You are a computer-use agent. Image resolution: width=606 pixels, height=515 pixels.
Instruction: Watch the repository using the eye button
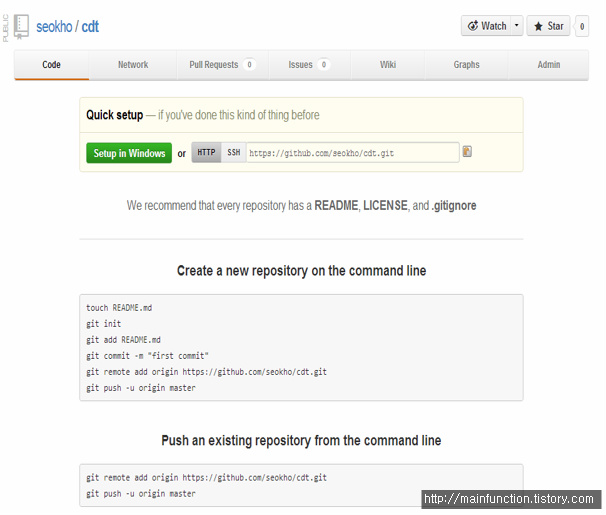[x=487, y=26]
